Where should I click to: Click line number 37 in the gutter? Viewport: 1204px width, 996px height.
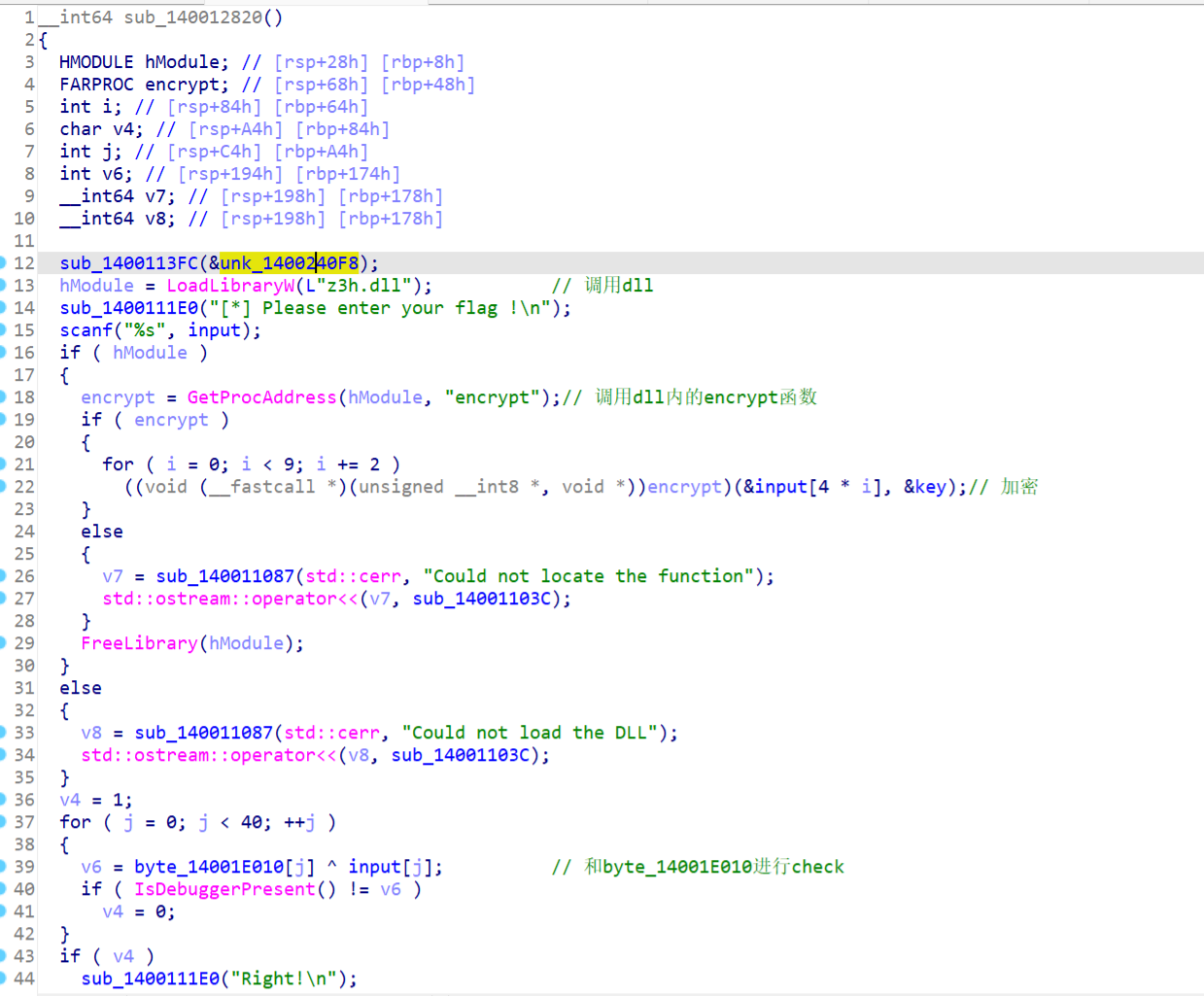(24, 822)
